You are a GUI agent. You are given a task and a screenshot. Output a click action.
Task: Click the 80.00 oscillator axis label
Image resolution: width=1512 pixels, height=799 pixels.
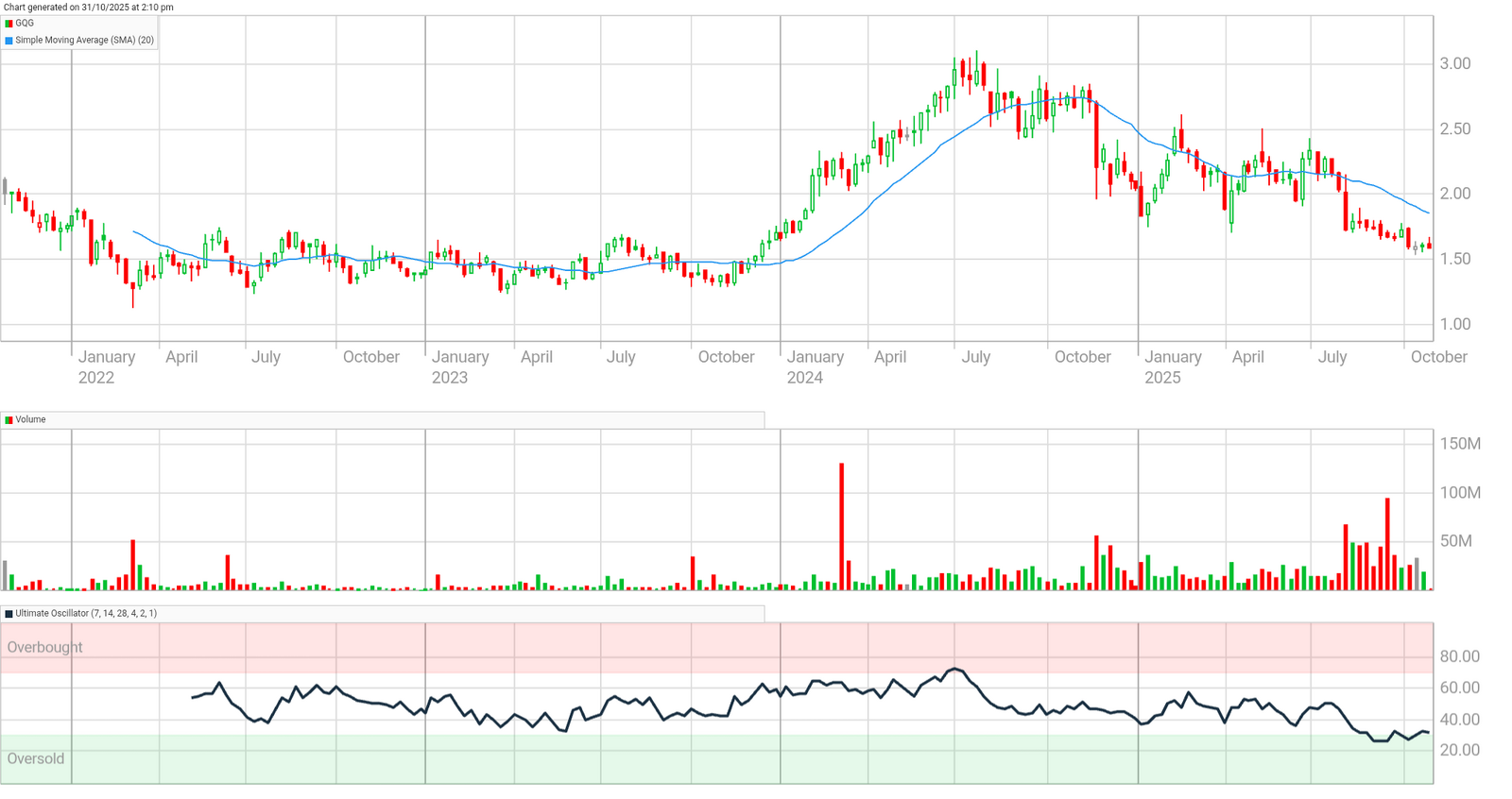(x=1459, y=656)
